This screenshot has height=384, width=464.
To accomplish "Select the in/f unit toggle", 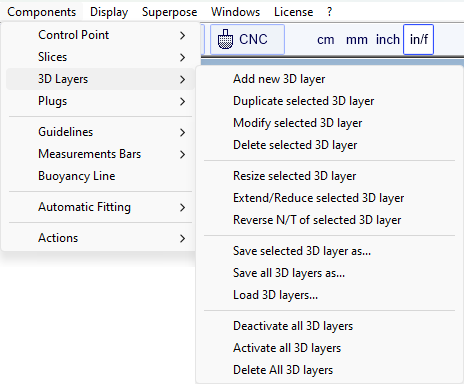I will pyautogui.click(x=419, y=39).
